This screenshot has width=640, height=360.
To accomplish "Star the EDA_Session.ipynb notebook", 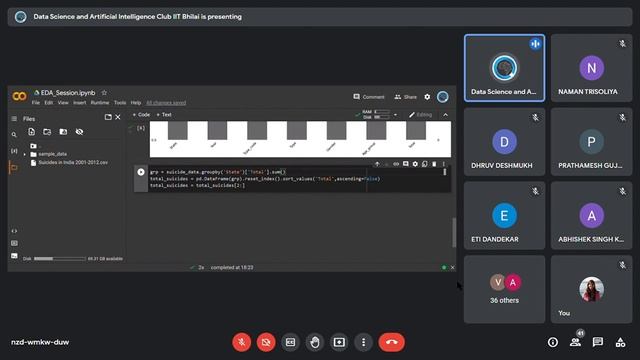I will pyautogui.click(x=104, y=93).
